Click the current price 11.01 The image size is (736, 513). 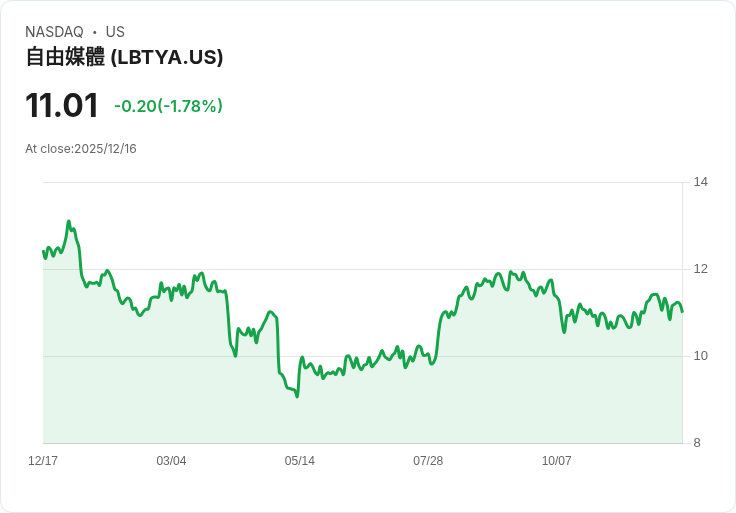point(62,106)
